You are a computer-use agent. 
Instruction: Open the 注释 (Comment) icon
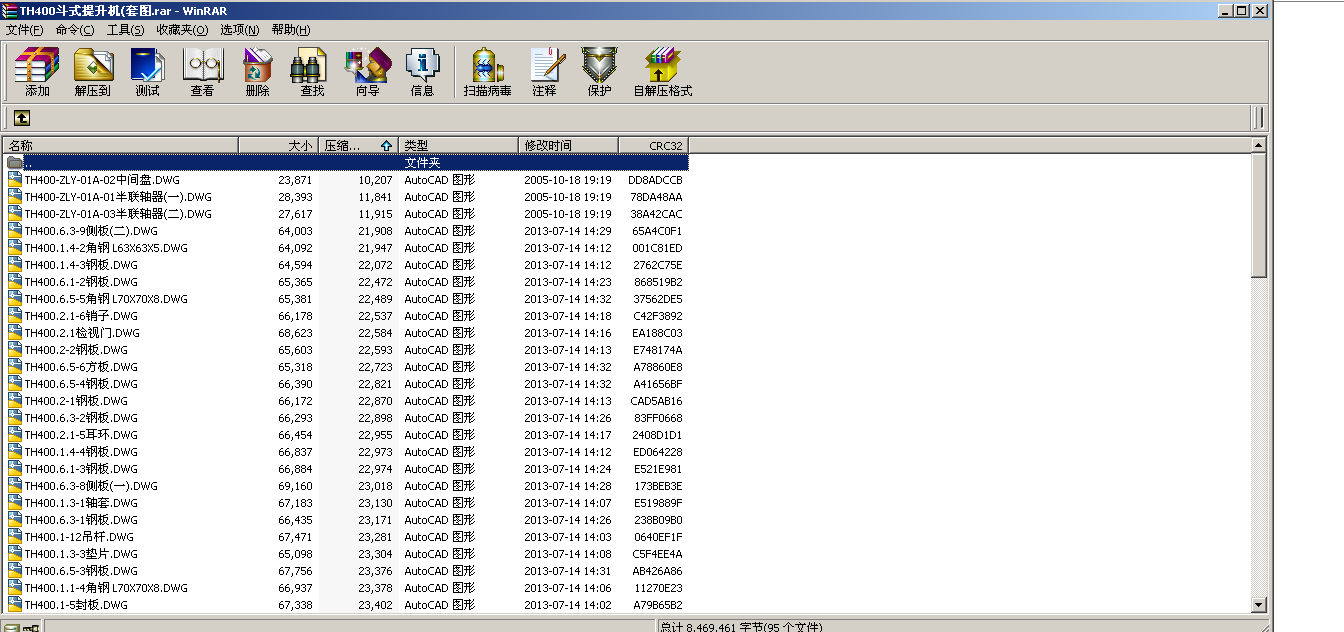click(545, 65)
